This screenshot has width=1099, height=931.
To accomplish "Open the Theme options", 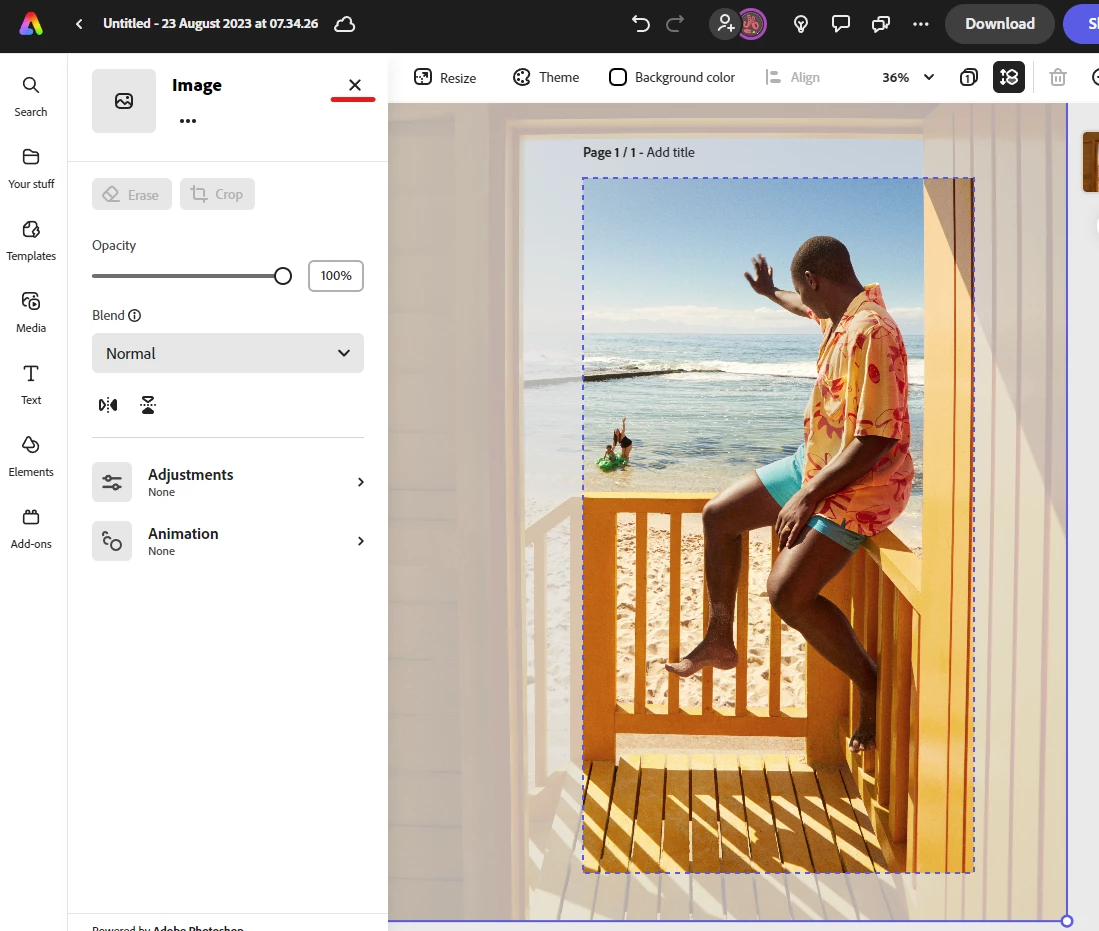I will pyautogui.click(x=546, y=77).
